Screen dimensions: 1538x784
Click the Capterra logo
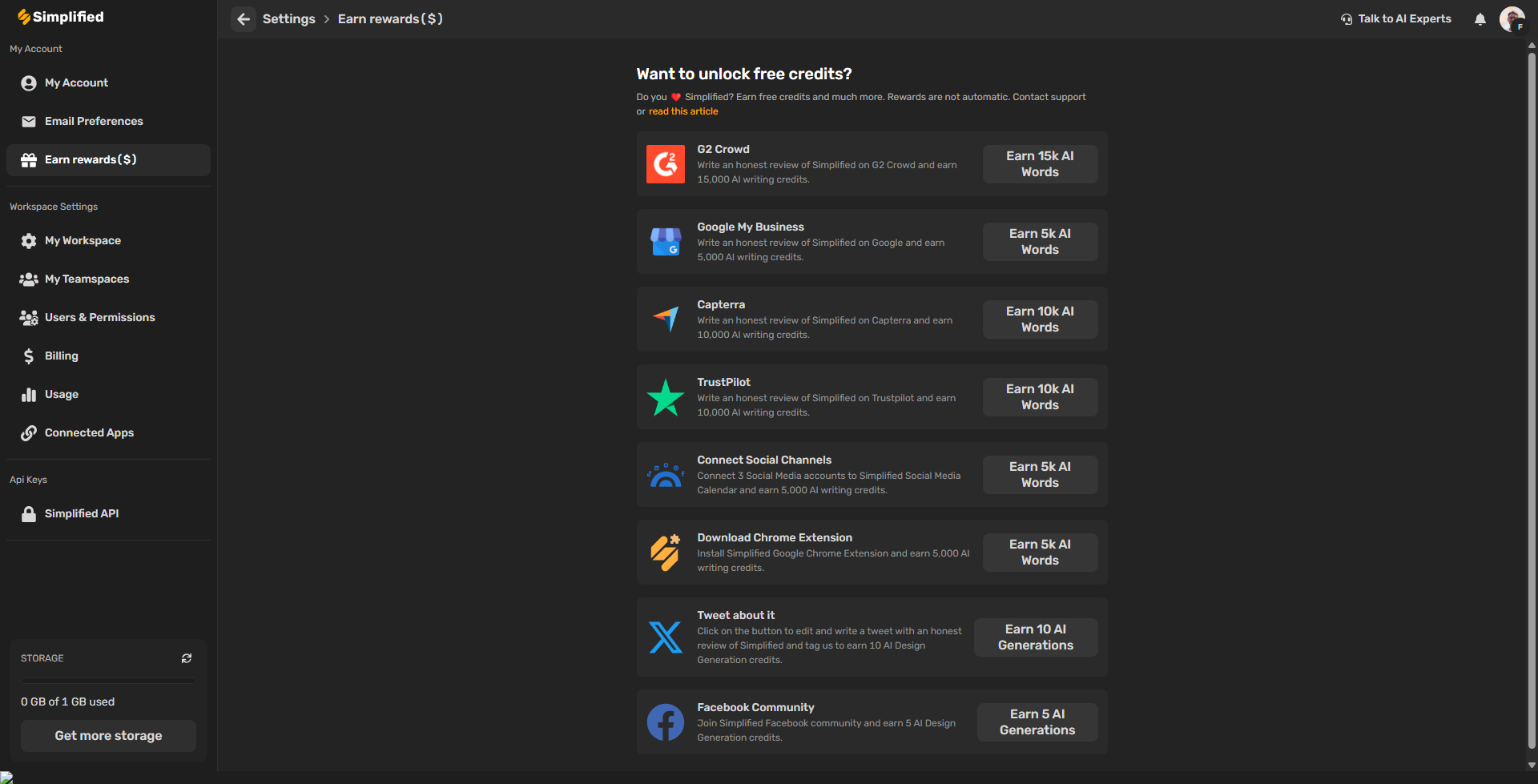666,320
